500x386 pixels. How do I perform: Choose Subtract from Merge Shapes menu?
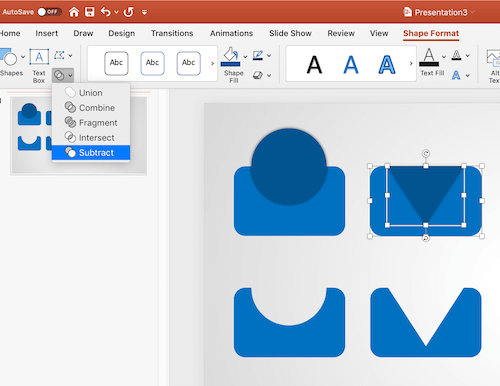pos(91,153)
